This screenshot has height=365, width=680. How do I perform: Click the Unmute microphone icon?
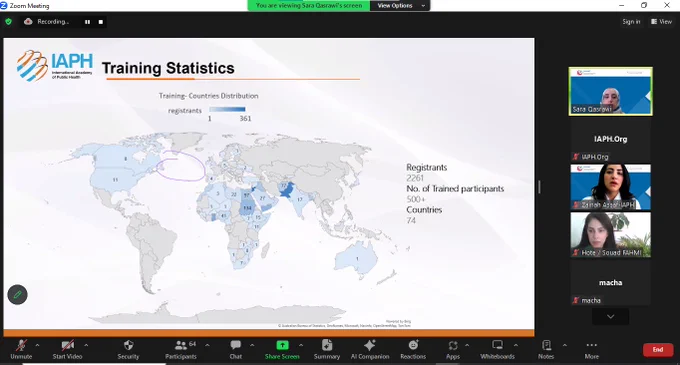coord(21,345)
